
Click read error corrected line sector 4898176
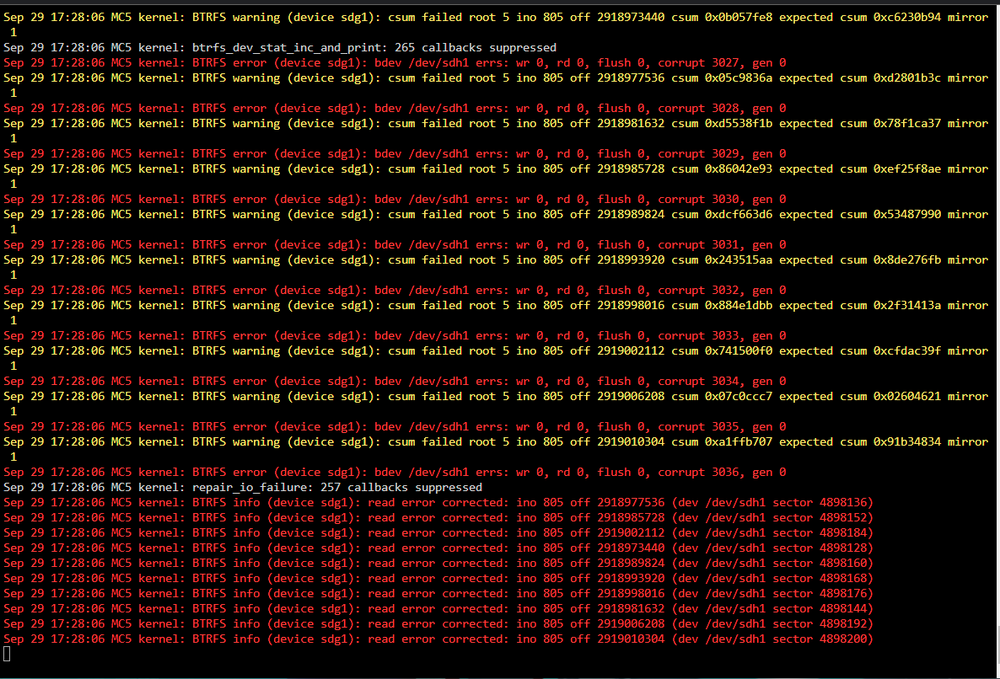tap(438, 593)
